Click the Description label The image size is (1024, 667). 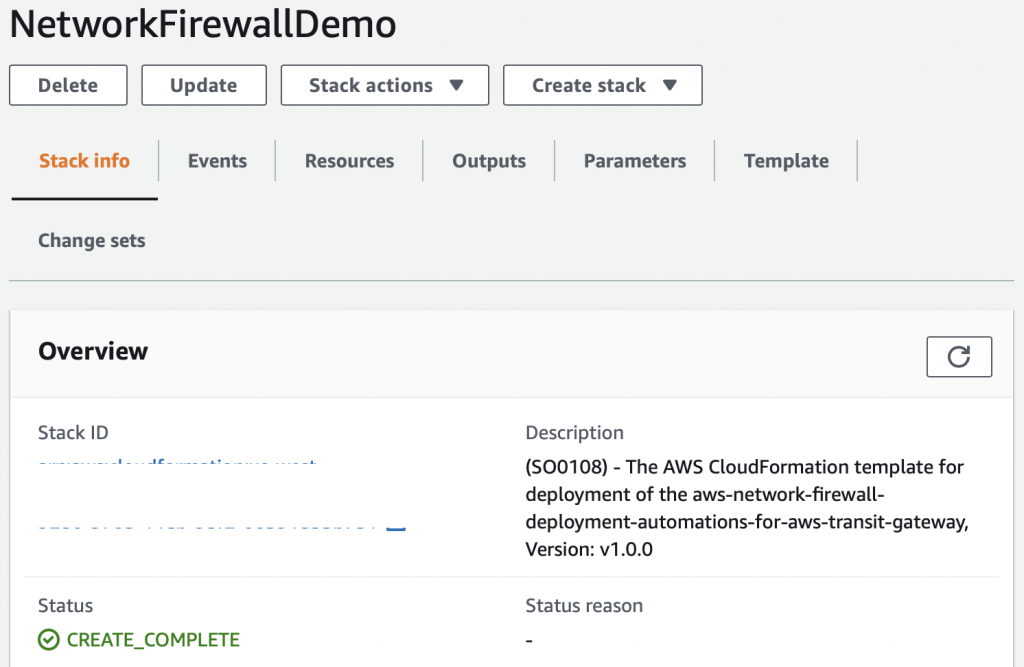click(575, 432)
